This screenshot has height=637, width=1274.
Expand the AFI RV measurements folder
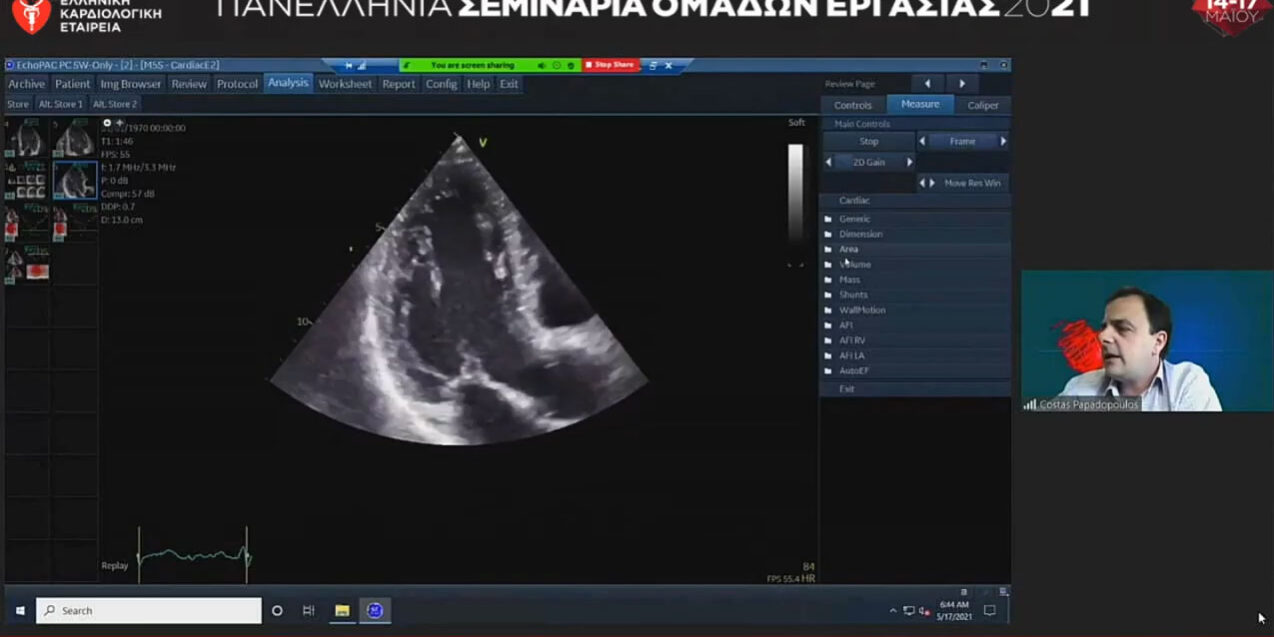(852, 341)
